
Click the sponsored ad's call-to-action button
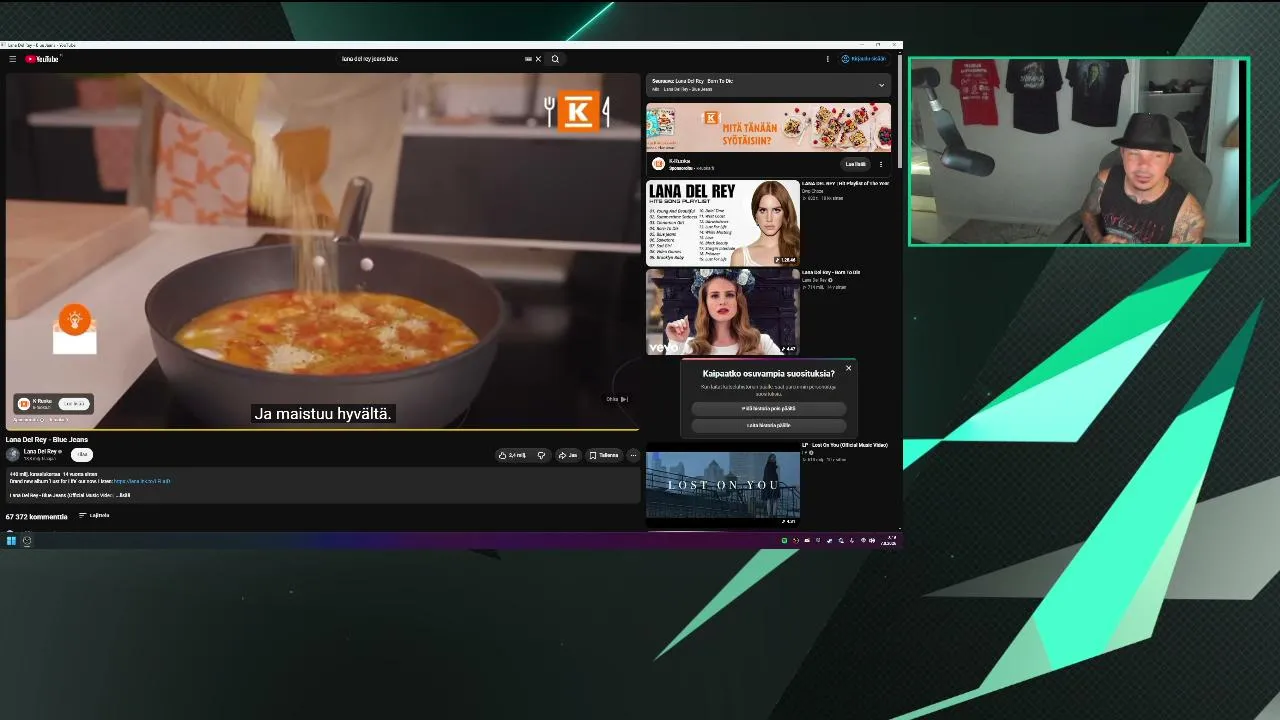coord(856,164)
